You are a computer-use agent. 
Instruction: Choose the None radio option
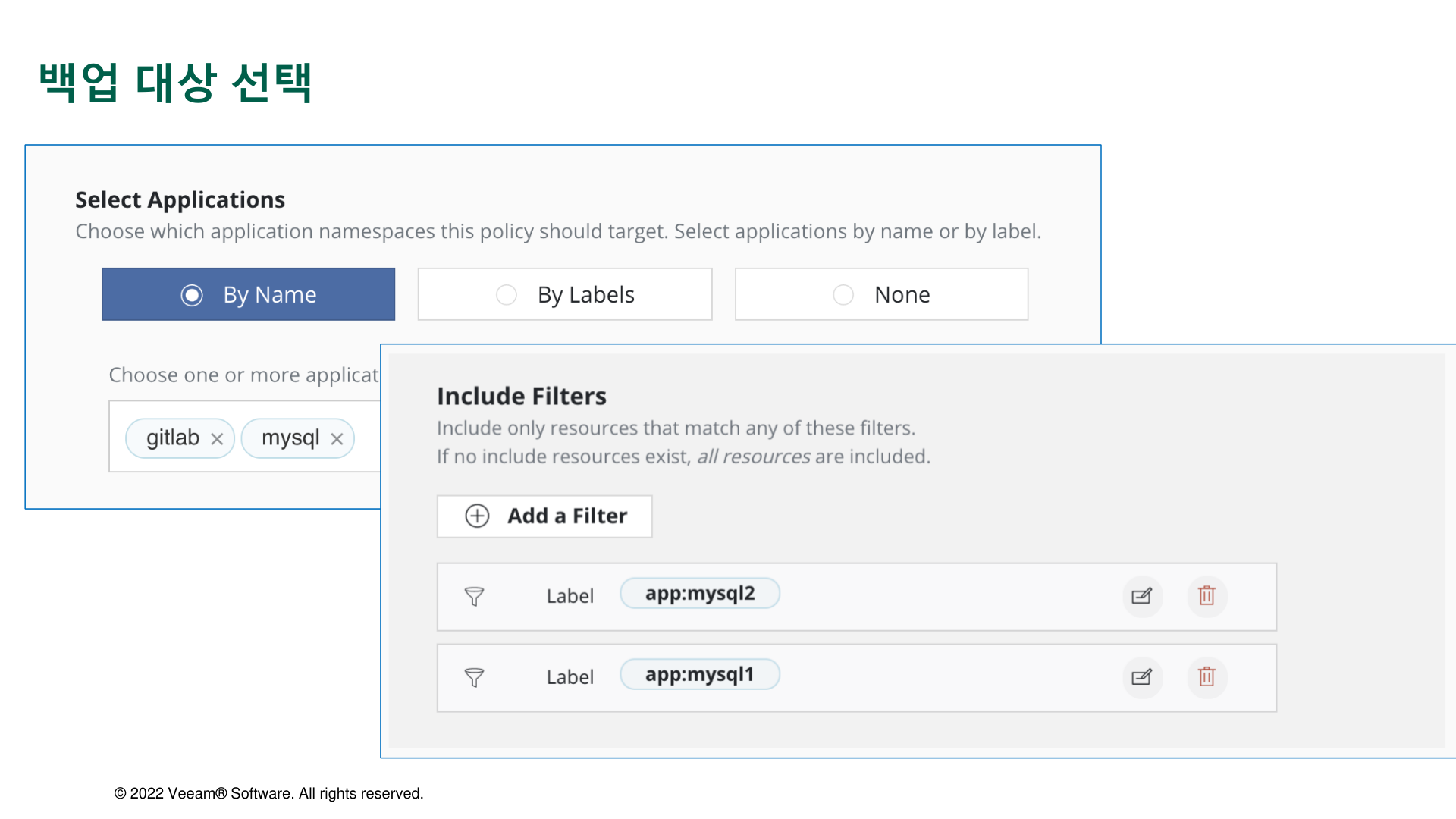pyautogui.click(x=843, y=295)
